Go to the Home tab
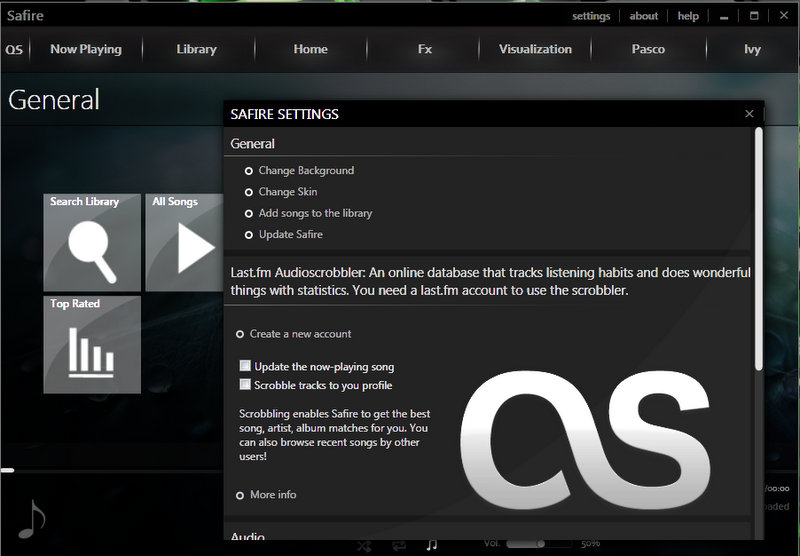This screenshot has width=800, height=556. (310, 49)
